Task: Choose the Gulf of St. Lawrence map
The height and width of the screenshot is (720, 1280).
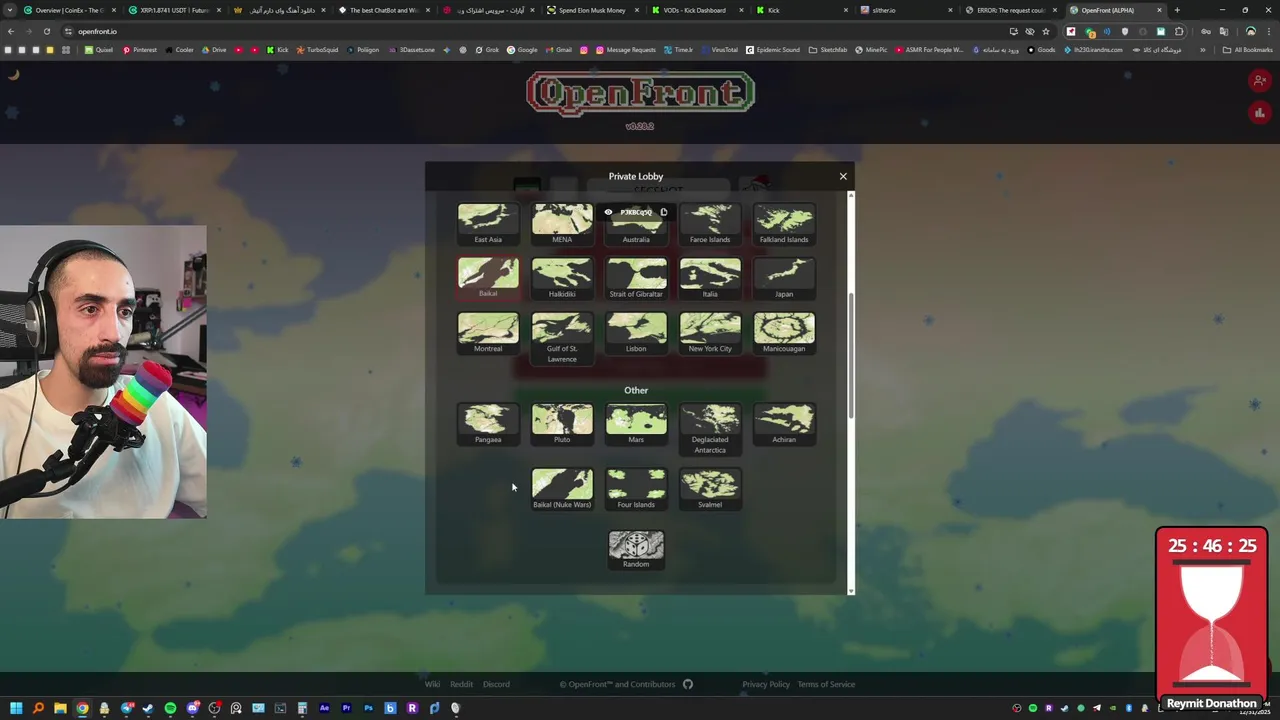Action: pyautogui.click(x=562, y=338)
